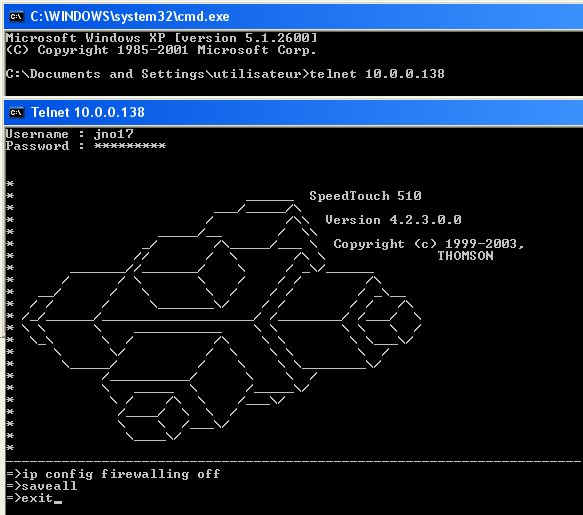Click the 'Username' label in the Telnet window
583x515 pixels.
(x=37, y=134)
